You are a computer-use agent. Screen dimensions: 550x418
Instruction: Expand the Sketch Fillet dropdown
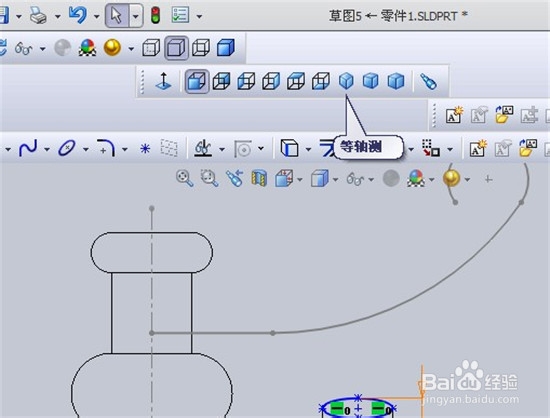point(125,149)
